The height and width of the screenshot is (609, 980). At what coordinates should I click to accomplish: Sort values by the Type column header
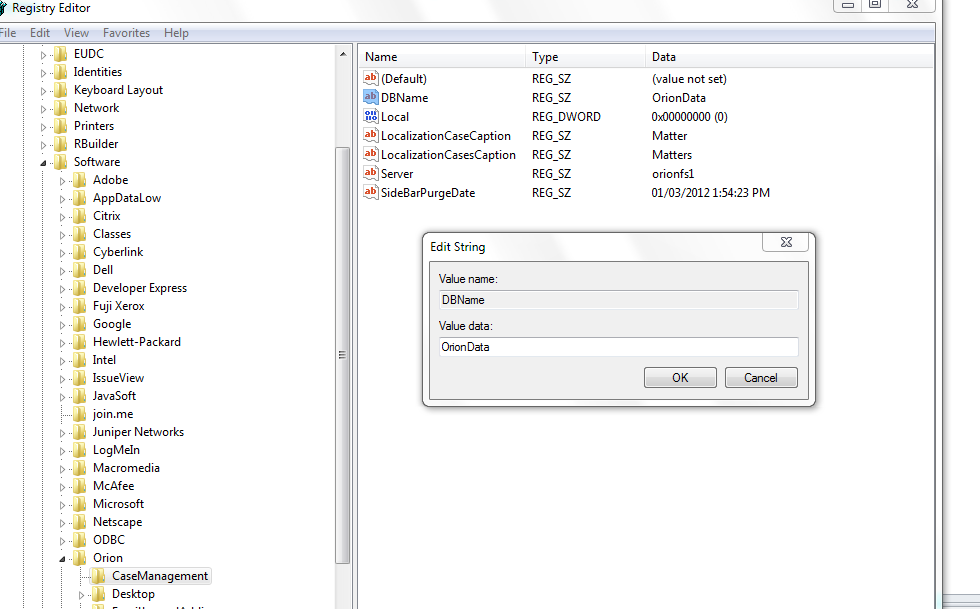(585, 57)
